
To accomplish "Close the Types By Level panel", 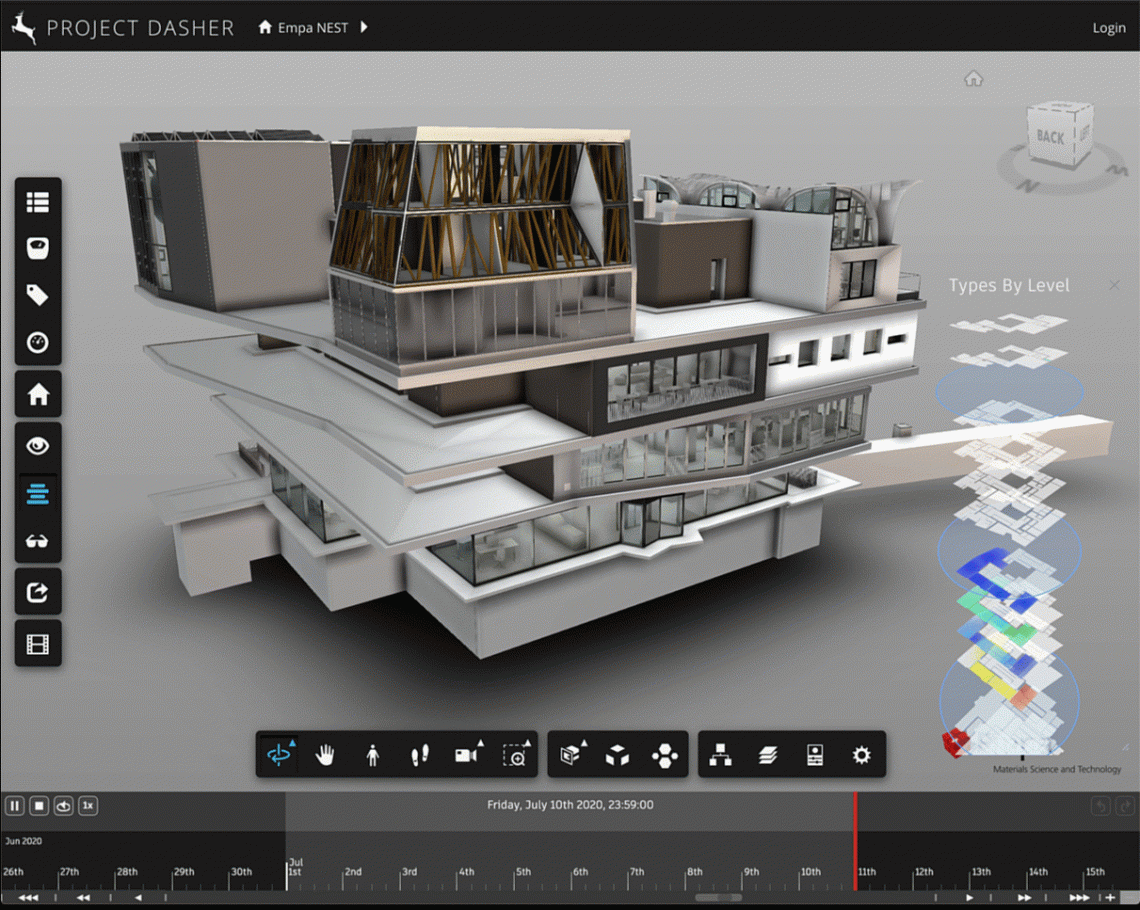I will (1113, 285).
